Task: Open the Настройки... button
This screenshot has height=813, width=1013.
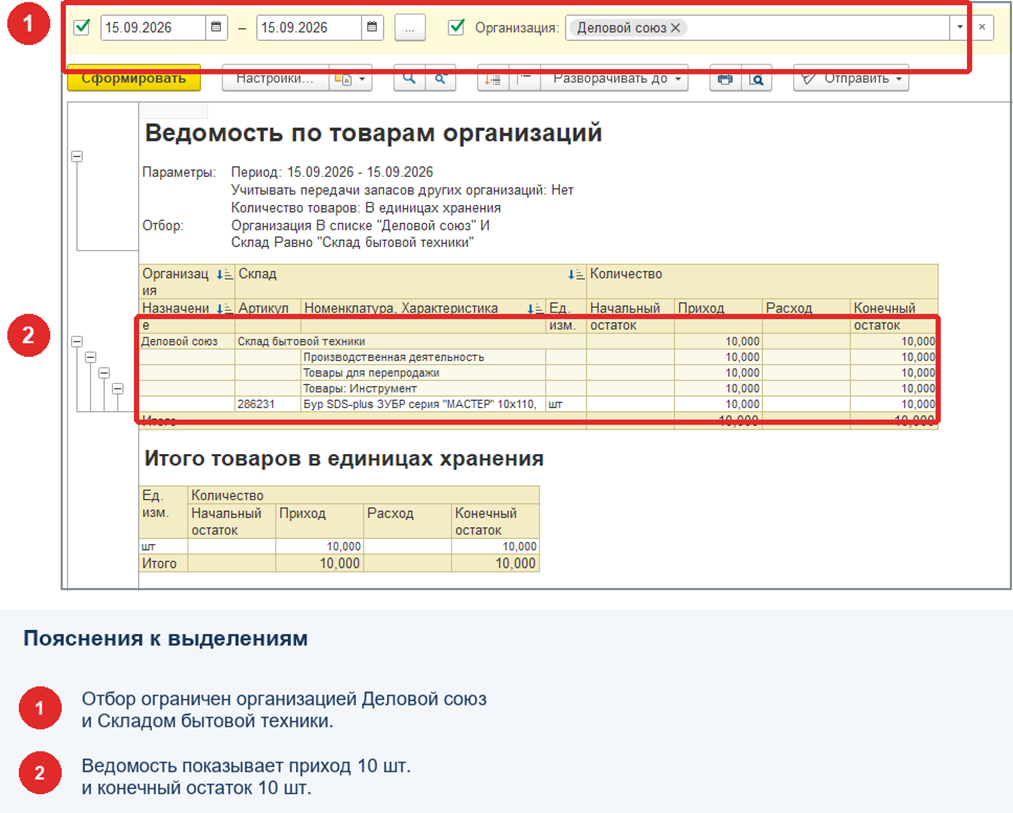Action: (275, 79)
